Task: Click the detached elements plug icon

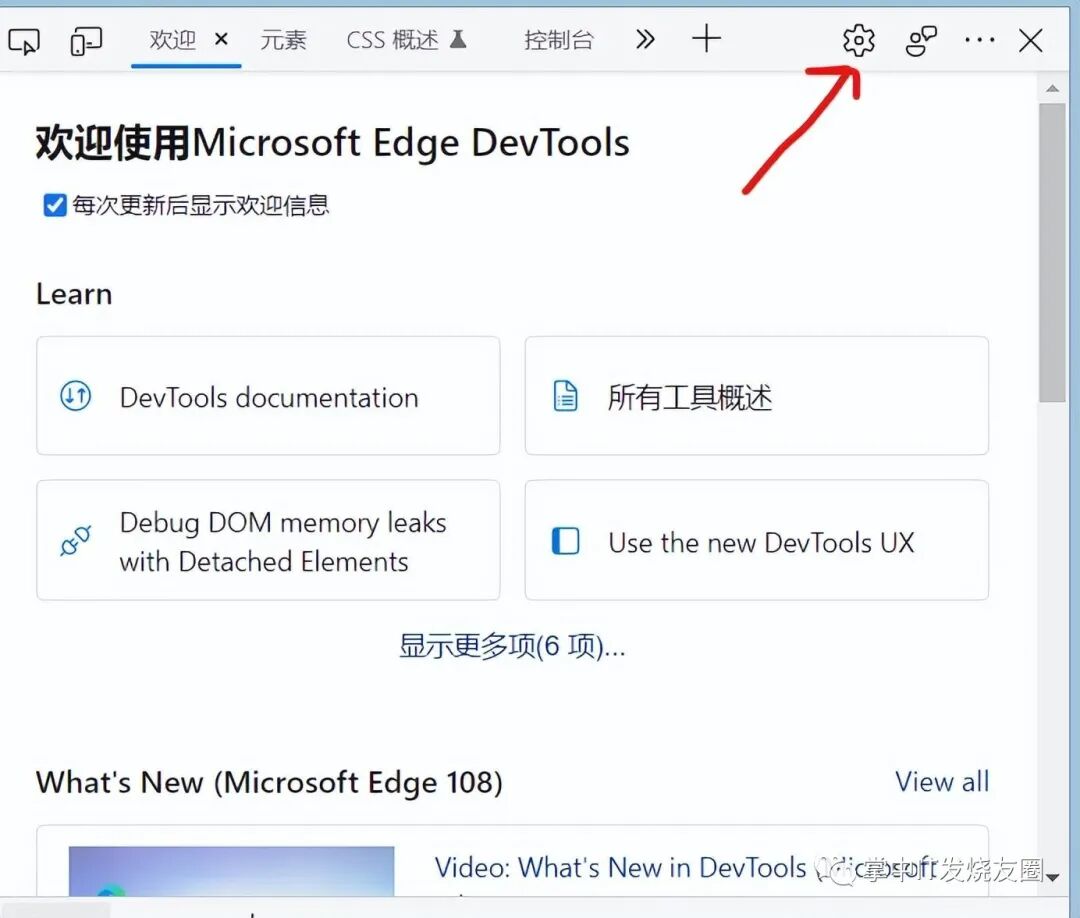Action: pos(75,541)
